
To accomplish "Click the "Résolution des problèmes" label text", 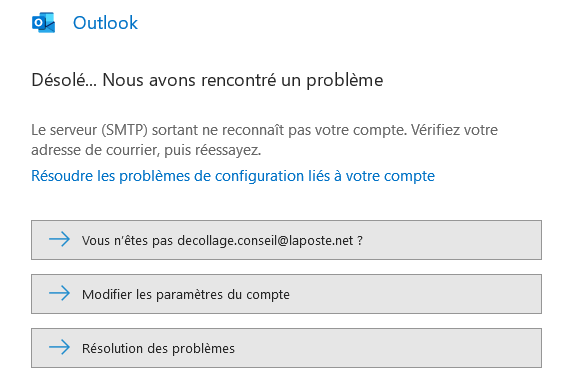I will click(x=158, y=348).
